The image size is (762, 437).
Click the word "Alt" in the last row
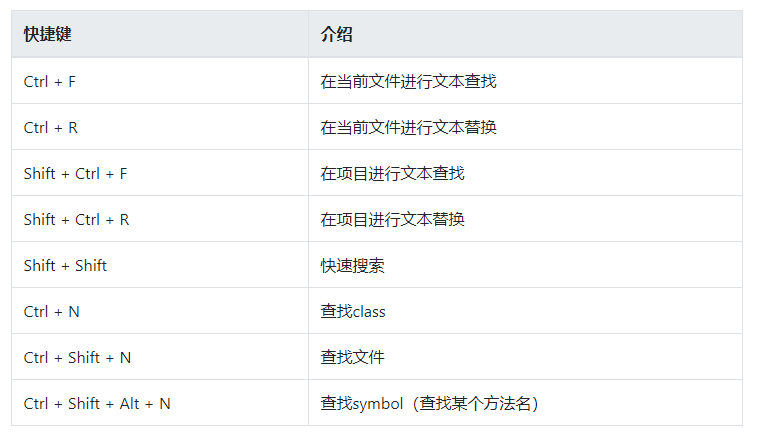130,403
